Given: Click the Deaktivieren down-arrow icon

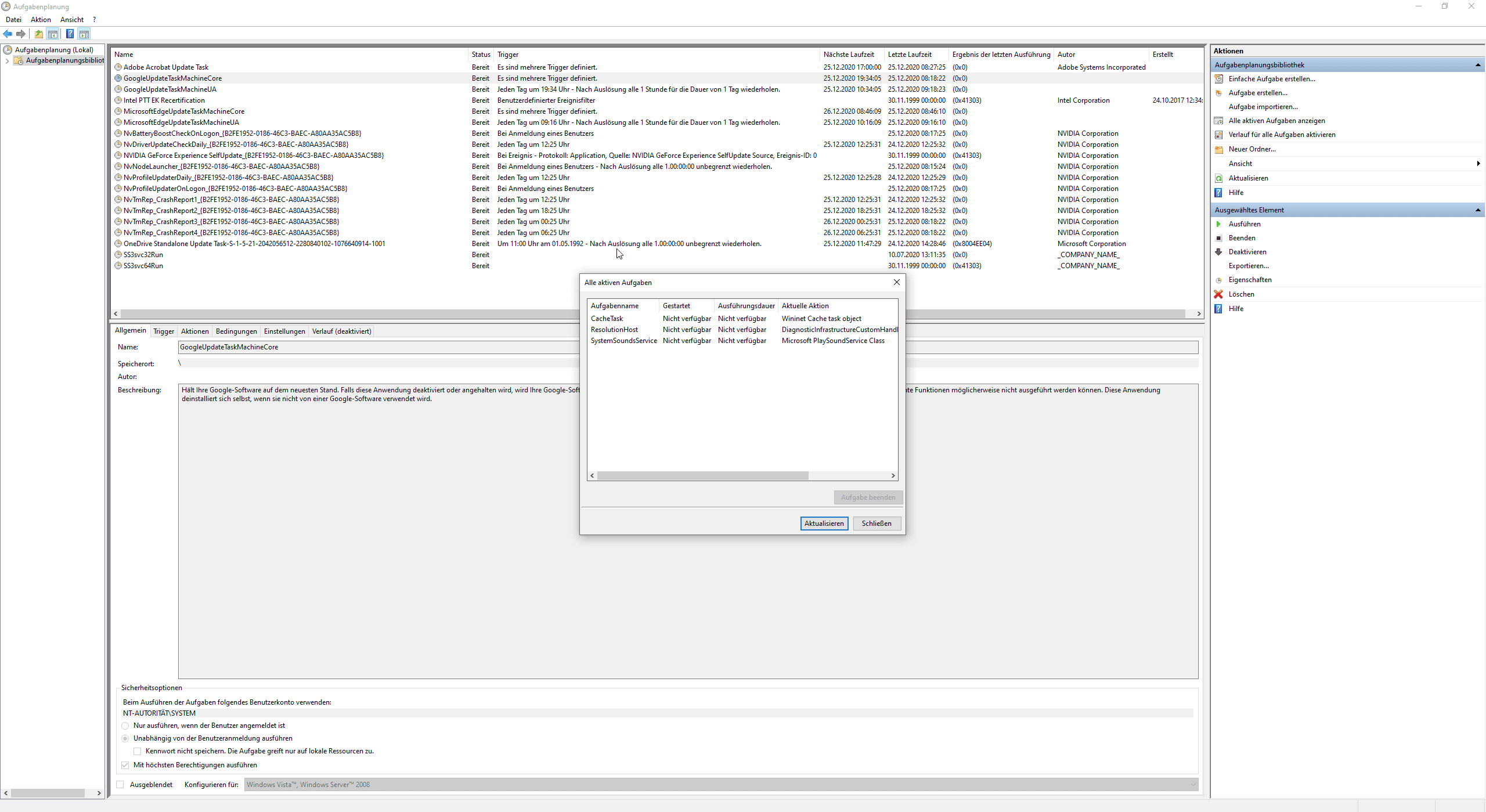Looking at the screenshot, I should [x=1218, y=252].
